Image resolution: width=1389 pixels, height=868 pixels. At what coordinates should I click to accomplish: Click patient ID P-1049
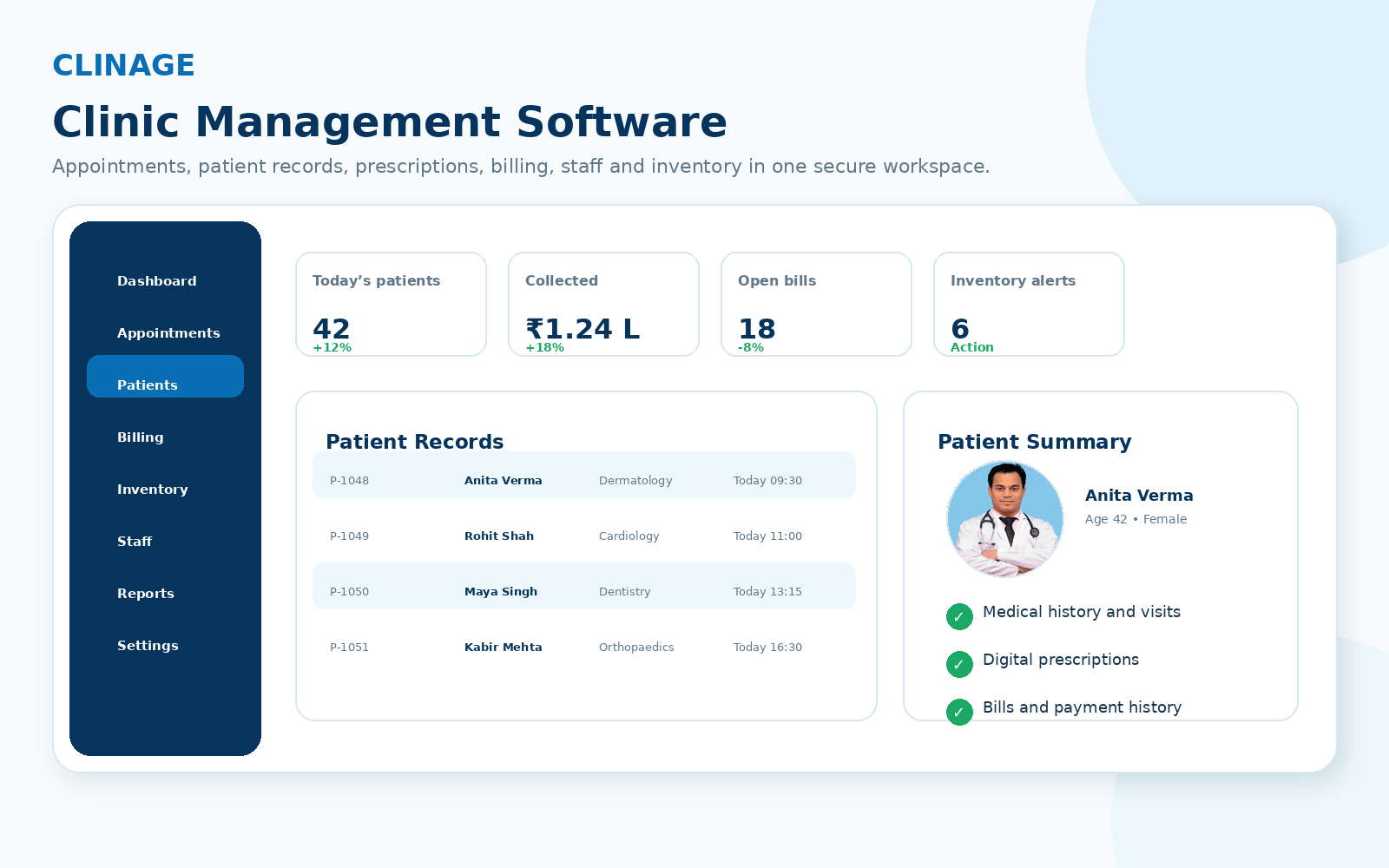pos(349,536)
